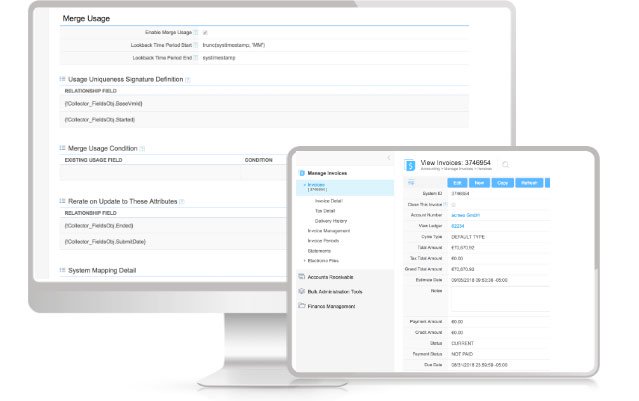Select the Collector_FieldsObj SubmitDate row

pyautogui.click(x=174, y=242)
